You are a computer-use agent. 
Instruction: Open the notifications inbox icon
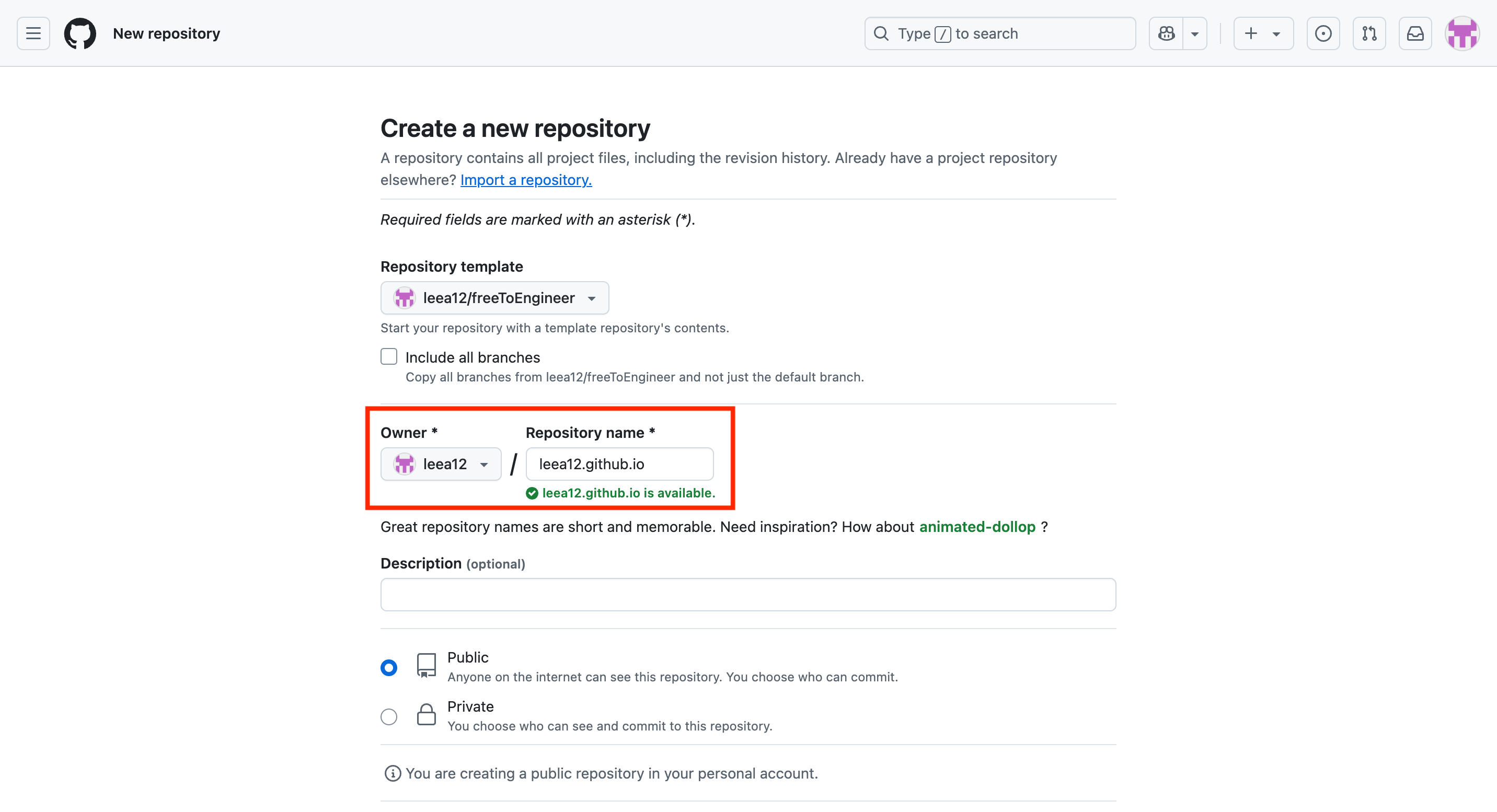(1414, 33)
